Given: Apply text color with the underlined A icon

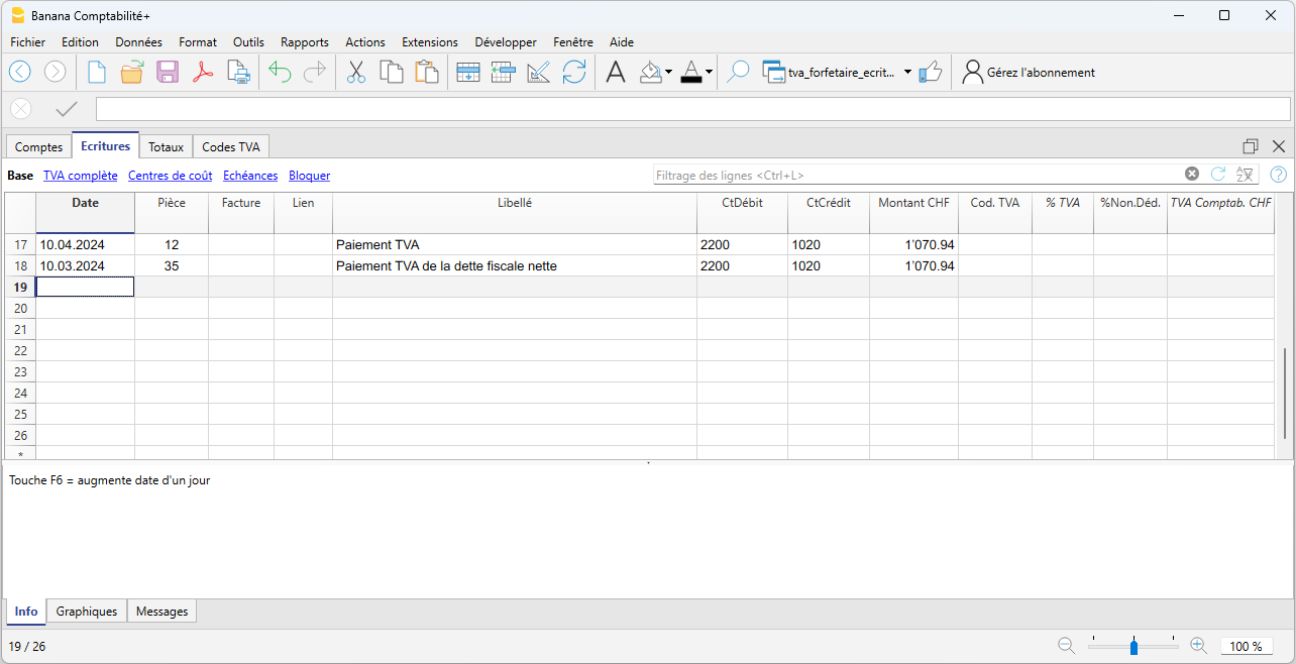Looking at the screenshot, I should (691, 72).
